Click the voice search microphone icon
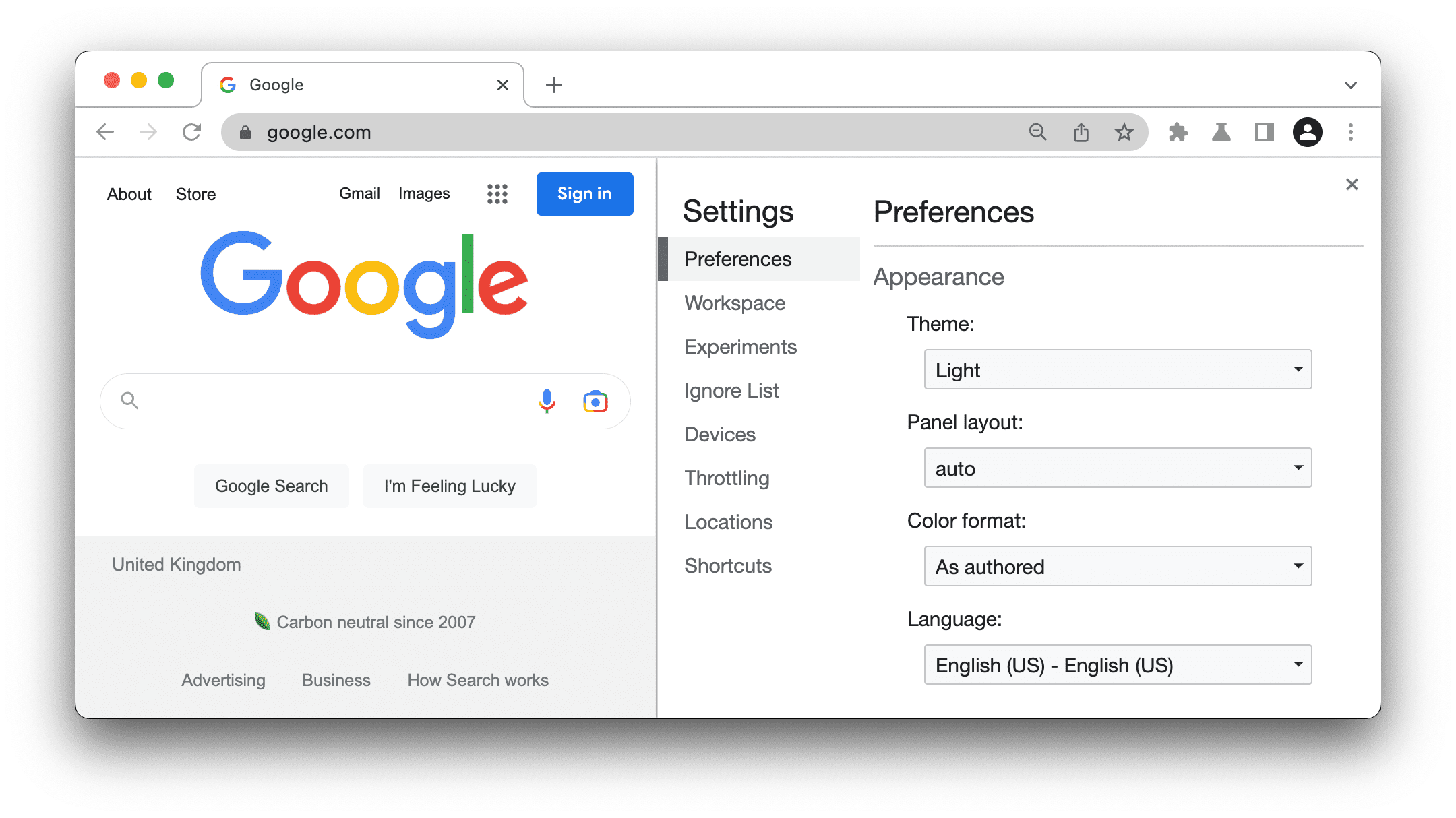This screenshot has width=1456, height=818. tap(545, 400)
